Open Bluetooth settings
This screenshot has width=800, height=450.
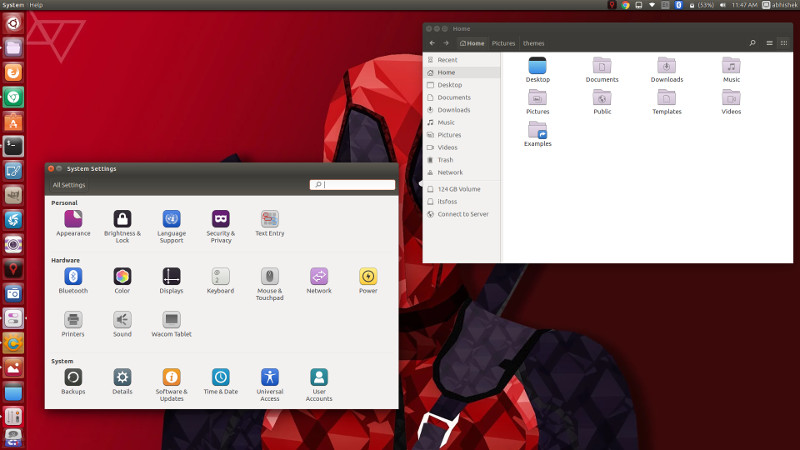pos(73,281)
